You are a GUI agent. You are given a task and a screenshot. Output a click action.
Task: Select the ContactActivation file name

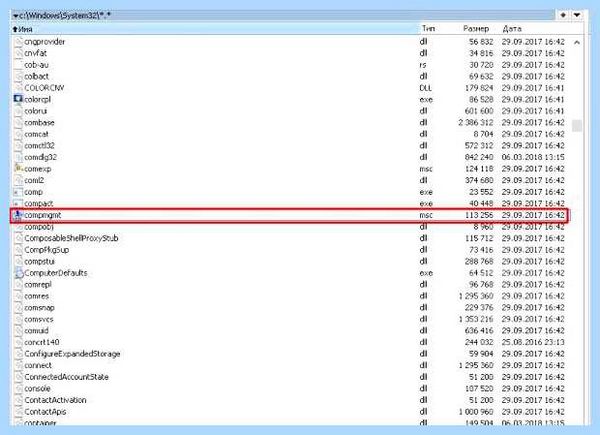pyautogui.click(x=55, y=400)
